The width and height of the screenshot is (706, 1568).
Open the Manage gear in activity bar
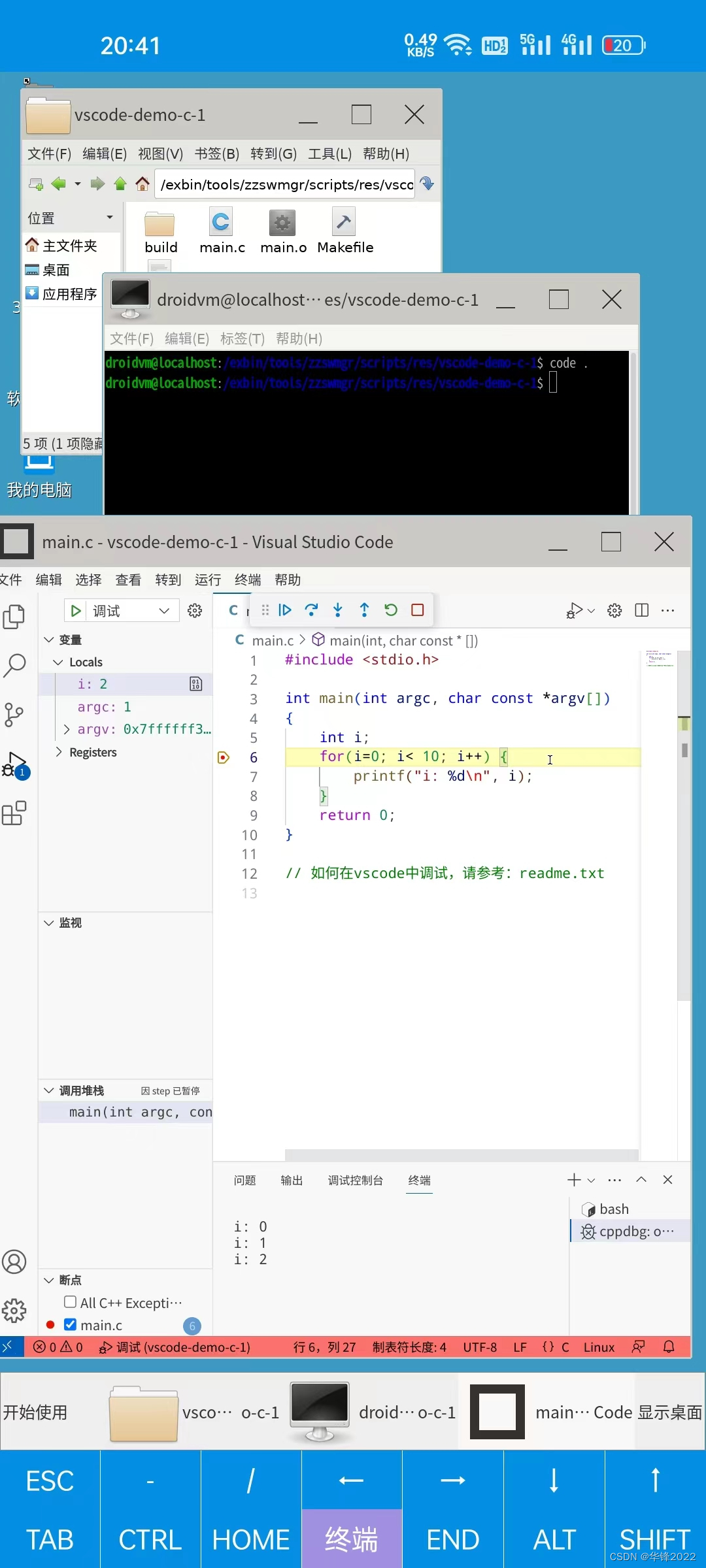click(x=14, y=1311)
